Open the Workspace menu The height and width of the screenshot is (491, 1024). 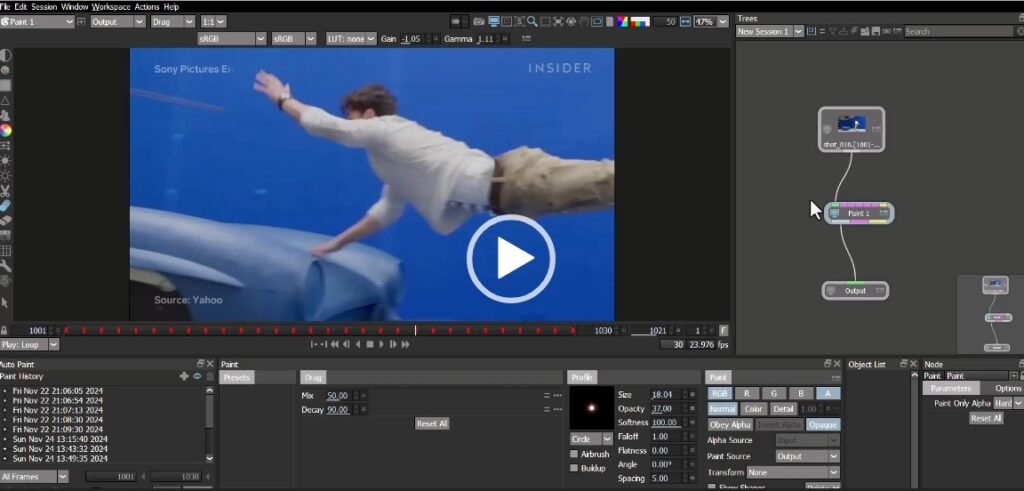coord(111,7)
